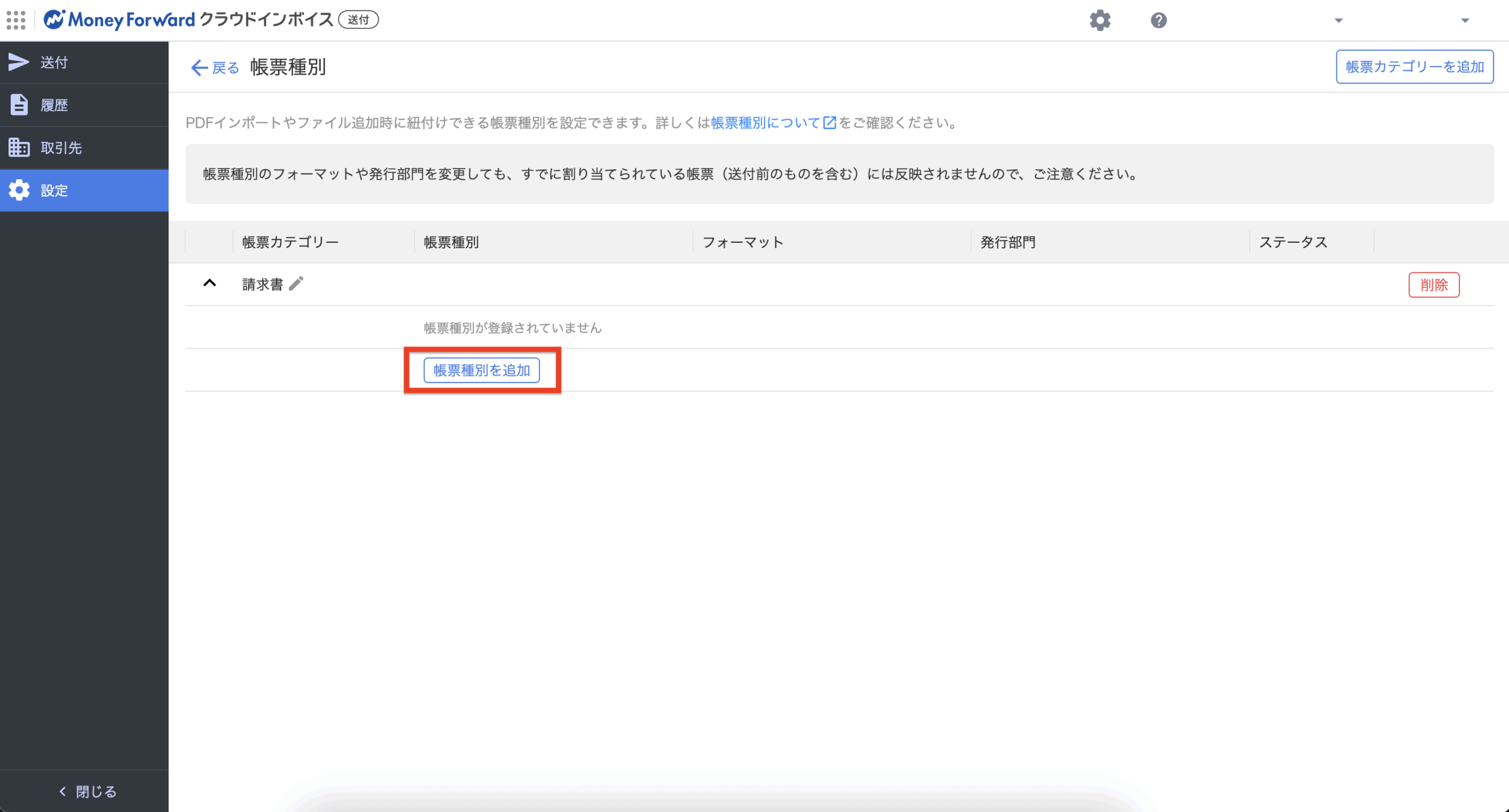Viewport: 1509px width, 812px height.
Task: Open the 帳票種別について help link
Action: click(x=765, y=123)
